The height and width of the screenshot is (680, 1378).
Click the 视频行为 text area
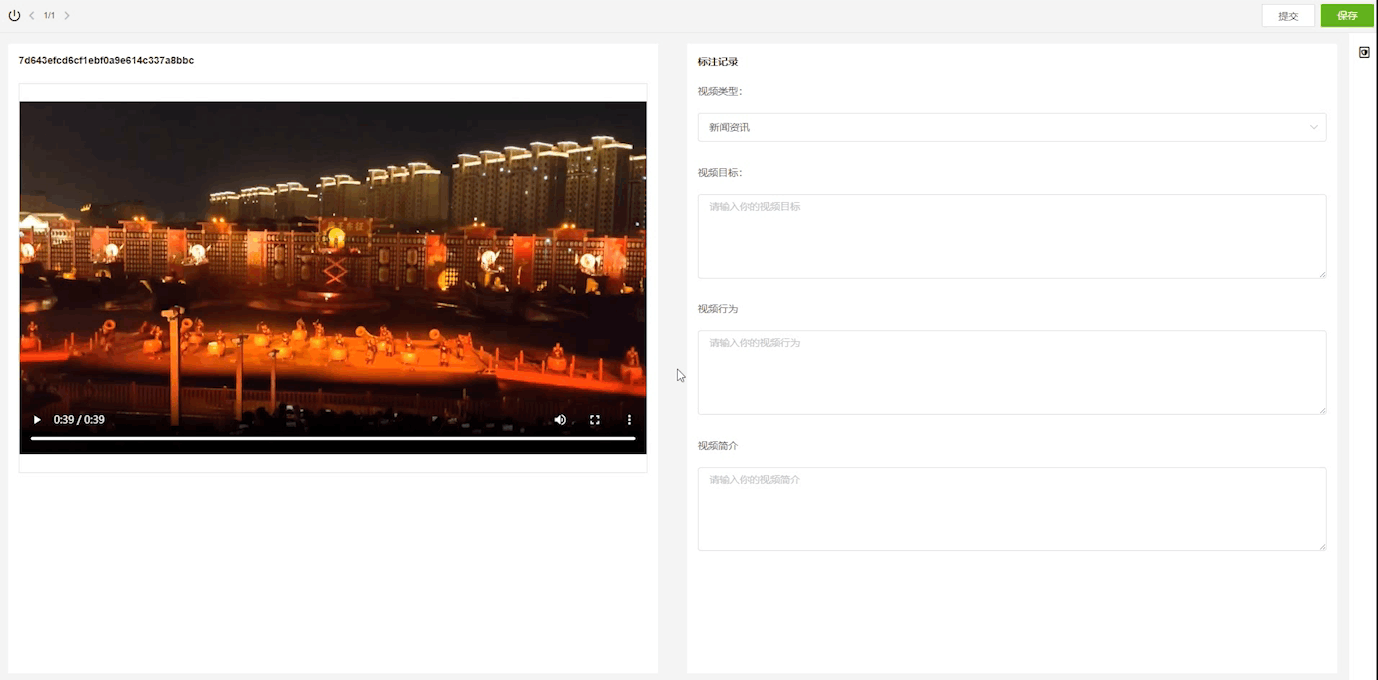(1012, 372)
